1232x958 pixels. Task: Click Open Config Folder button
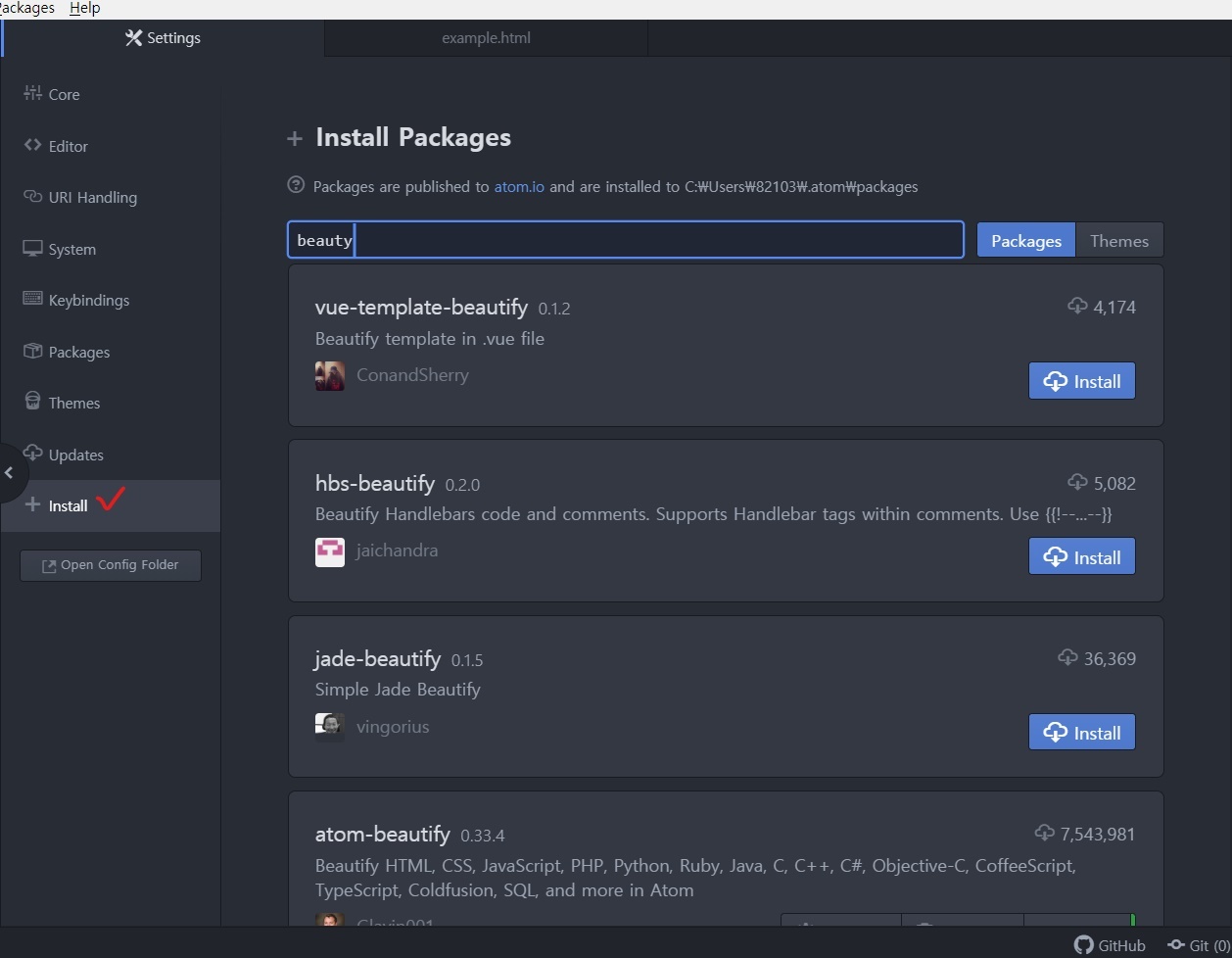coord(111,565)
